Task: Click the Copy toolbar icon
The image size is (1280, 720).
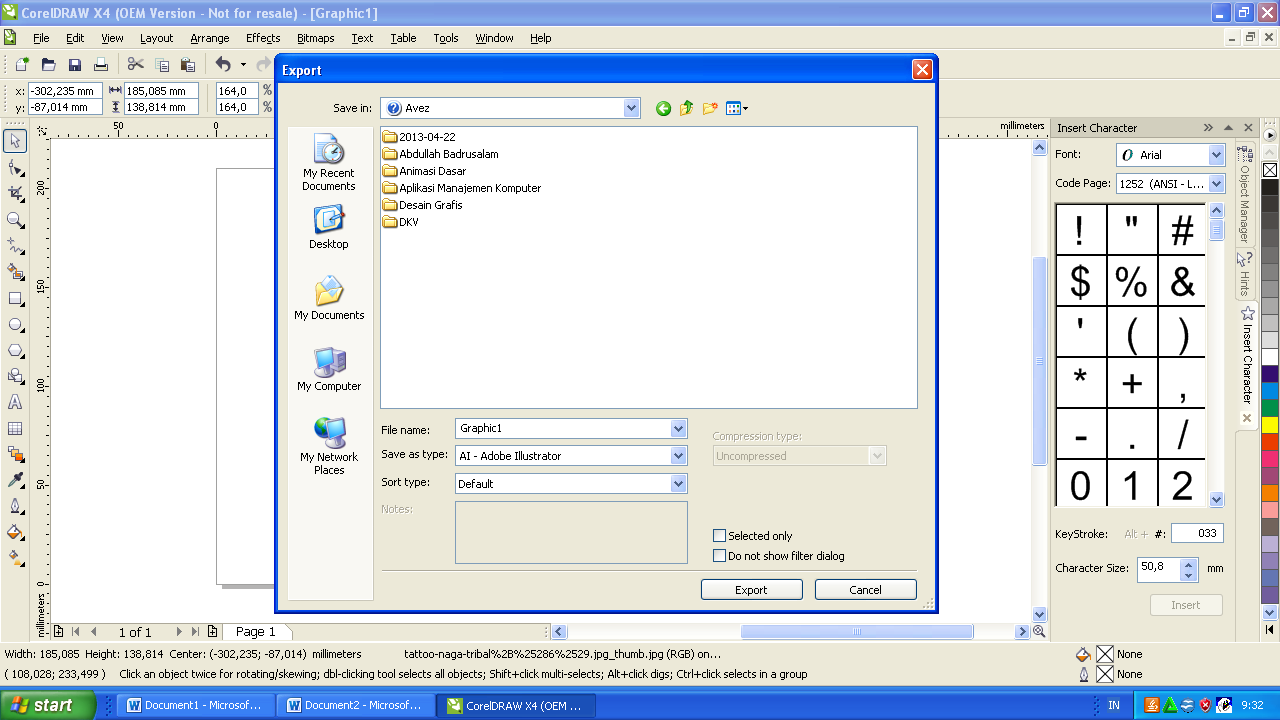Action: pyautogui.click(x=162, y=65)
